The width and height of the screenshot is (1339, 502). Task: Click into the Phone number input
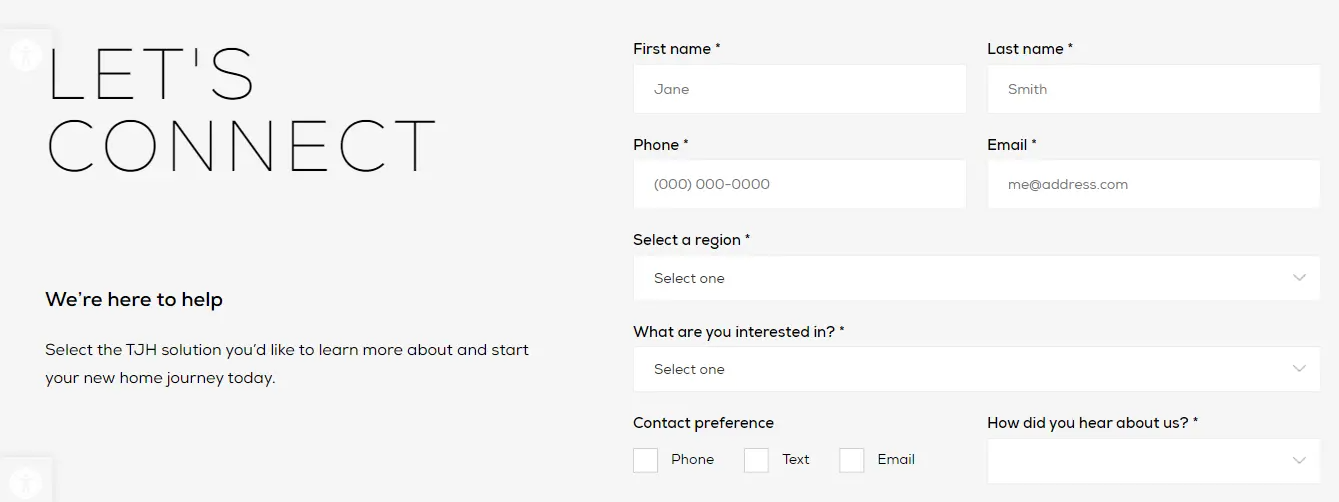800,184
